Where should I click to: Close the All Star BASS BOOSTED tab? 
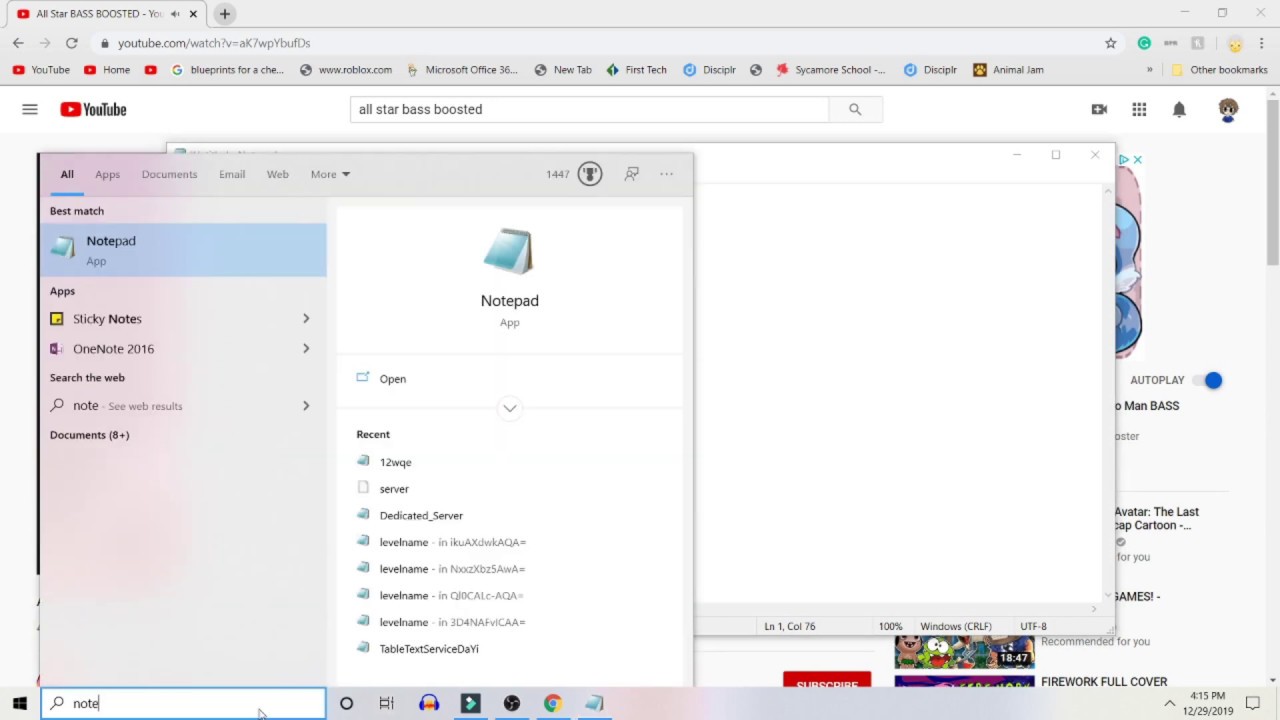click(193, 14)
